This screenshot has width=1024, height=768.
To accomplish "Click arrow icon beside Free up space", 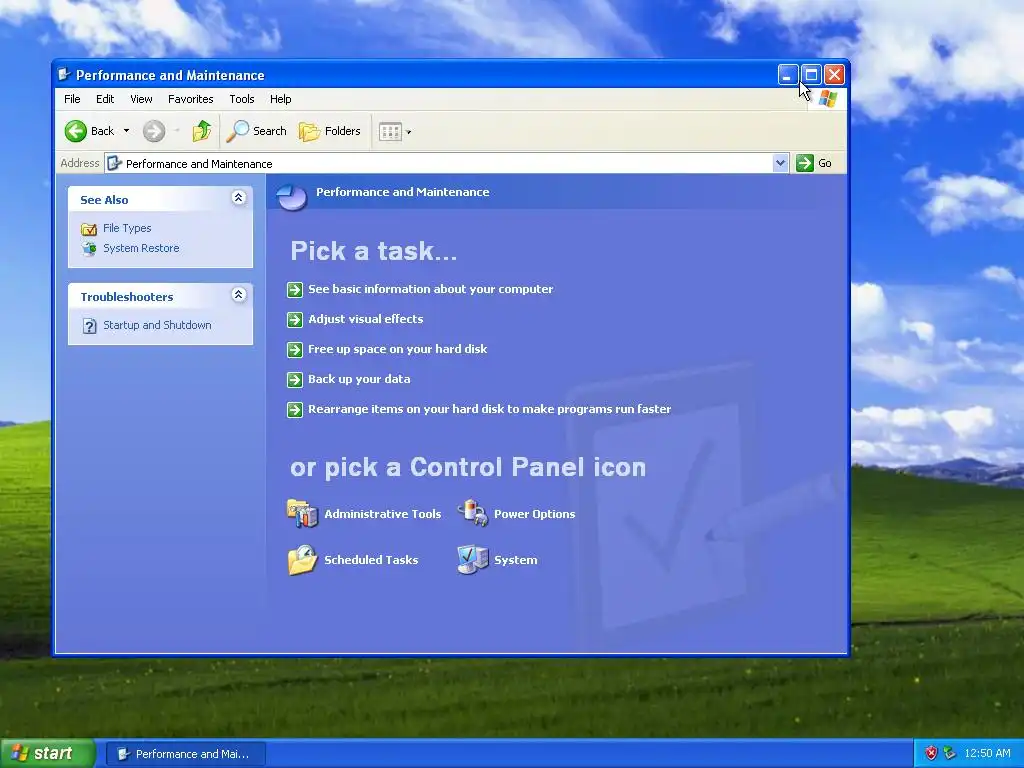I will pos(295,350).
